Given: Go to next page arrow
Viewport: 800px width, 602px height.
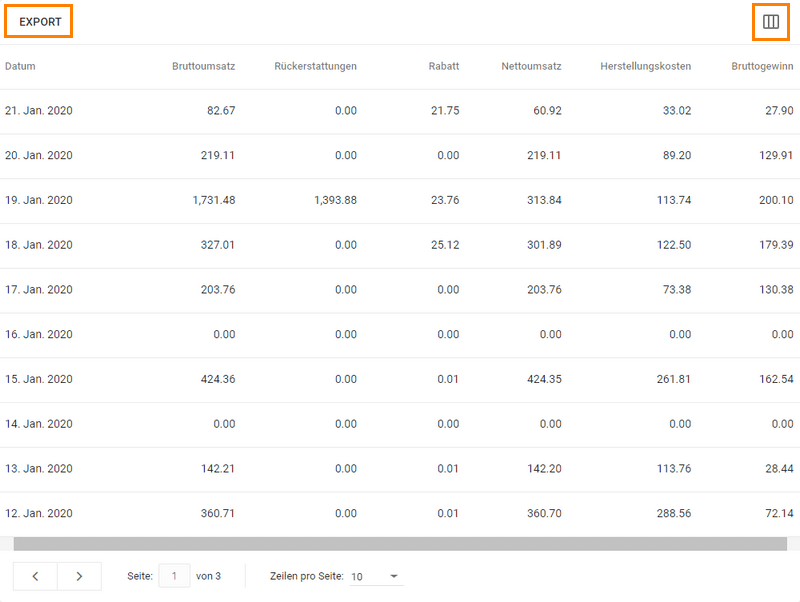Looking at the screenshot, I should click(80, 576).
